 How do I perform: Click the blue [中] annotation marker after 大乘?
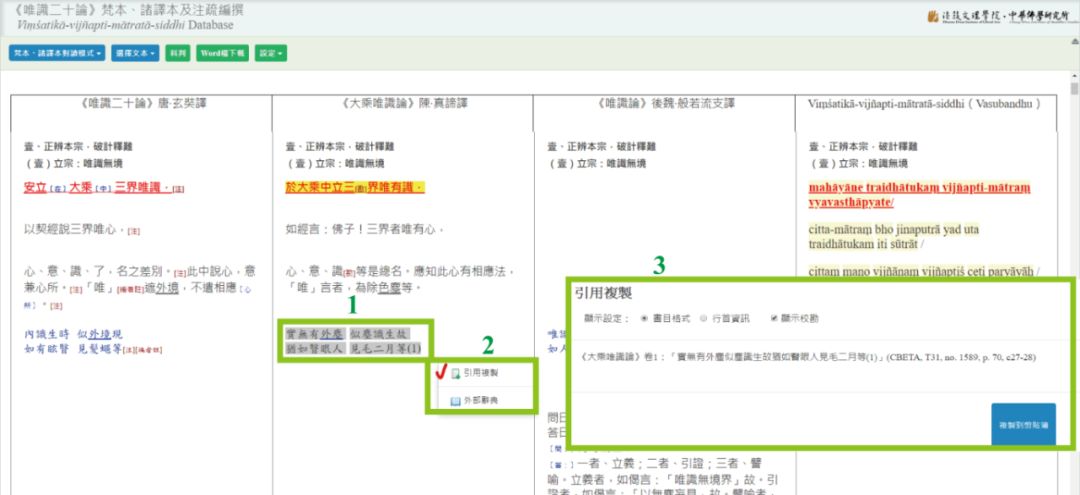102,188
